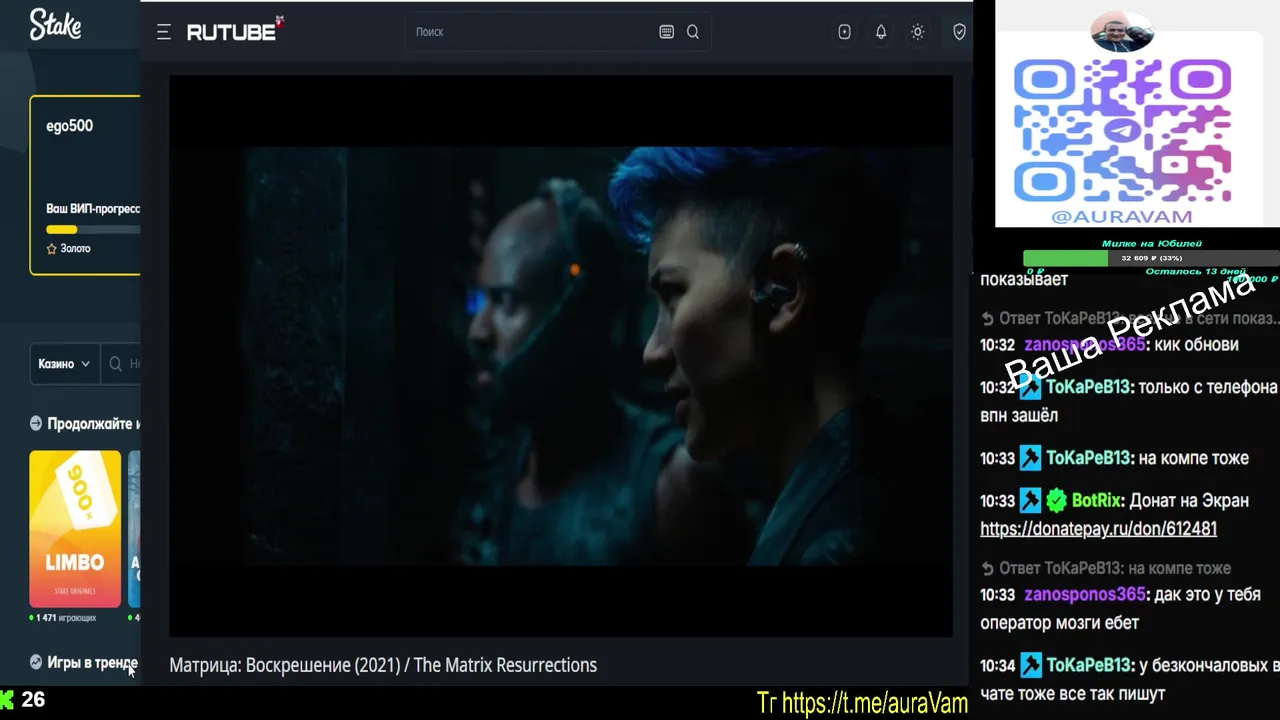Click the @AURAVAM label under the QR code
The height and width of the screenshot is (720, 1280).
point(1122,216)
